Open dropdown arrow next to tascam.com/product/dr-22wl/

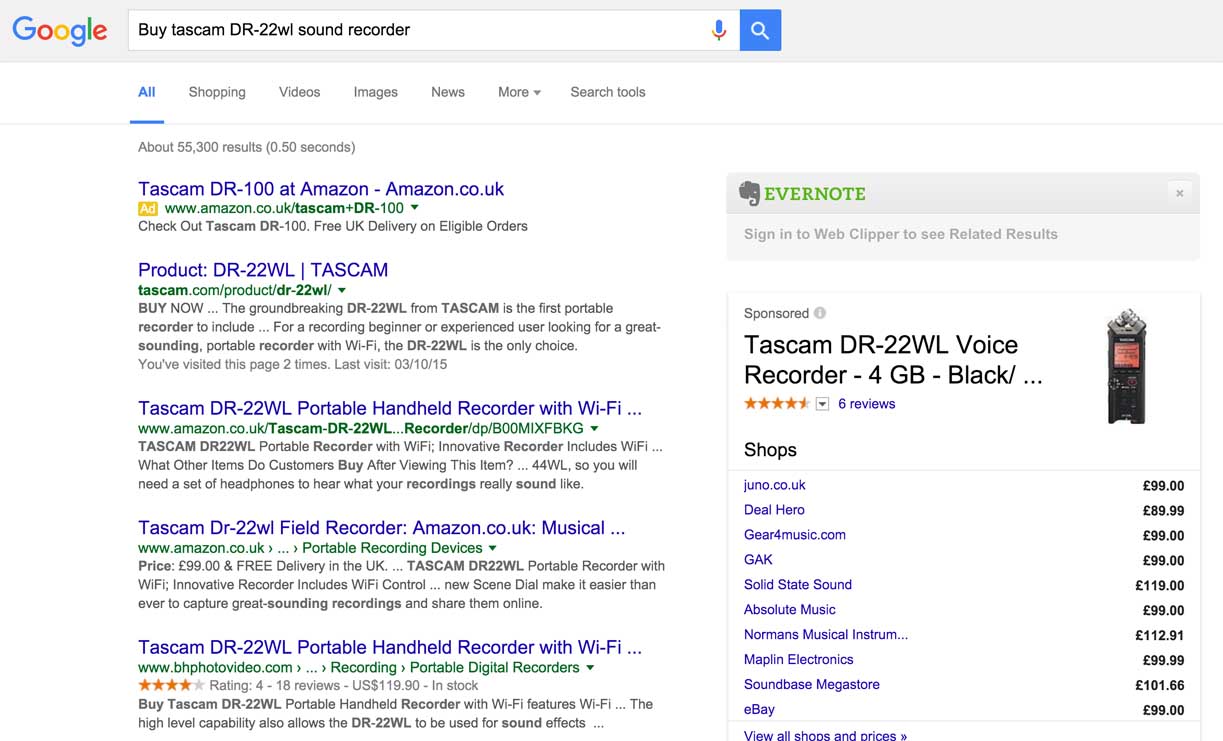point(342,290)
